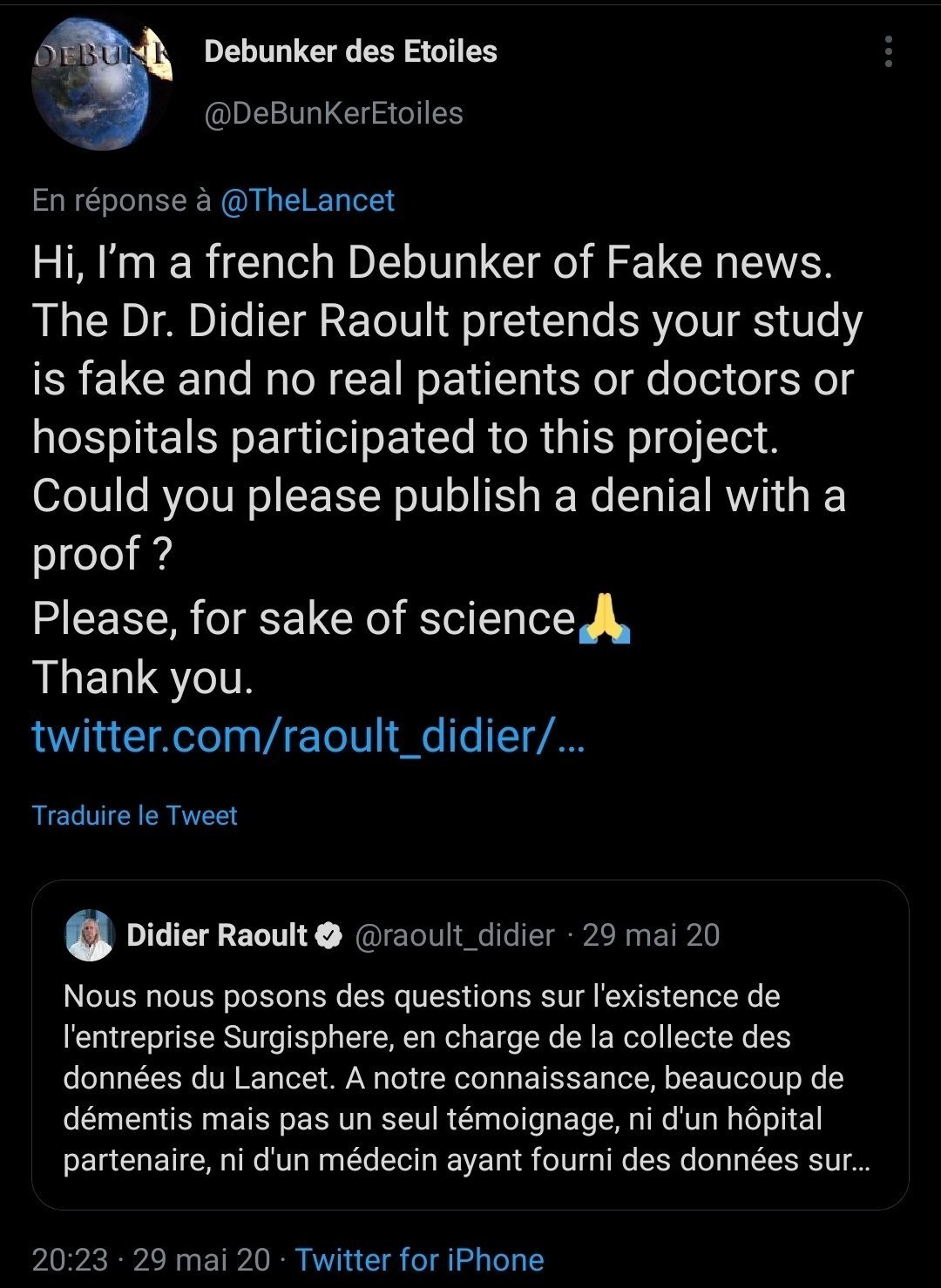Click the 'En réponse à' label
Image resolution: width=941 pixels, height=1288 pixels.
point(122,200)
